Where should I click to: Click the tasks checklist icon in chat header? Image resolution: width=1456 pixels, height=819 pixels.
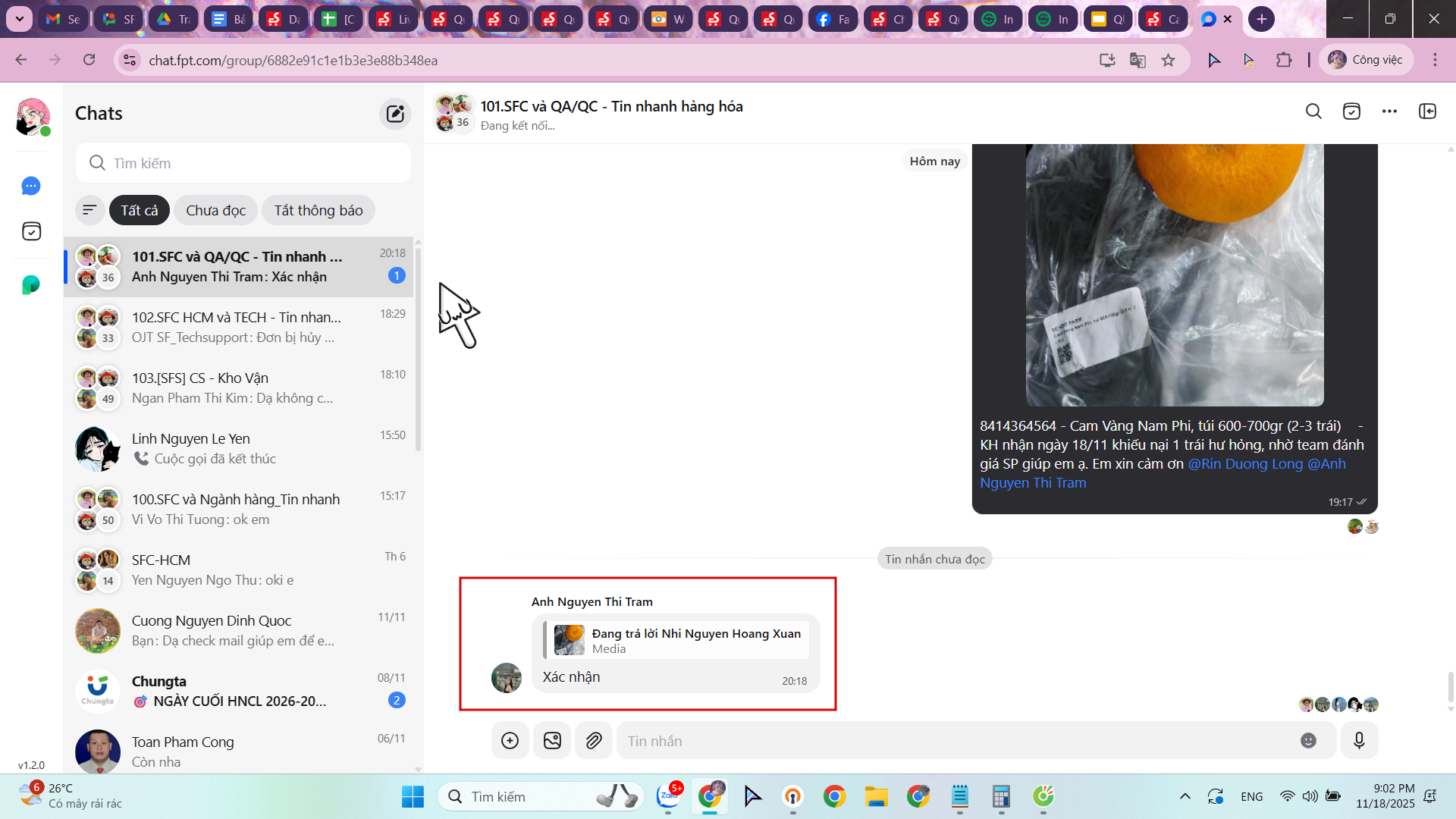[x=1351, y=111]
